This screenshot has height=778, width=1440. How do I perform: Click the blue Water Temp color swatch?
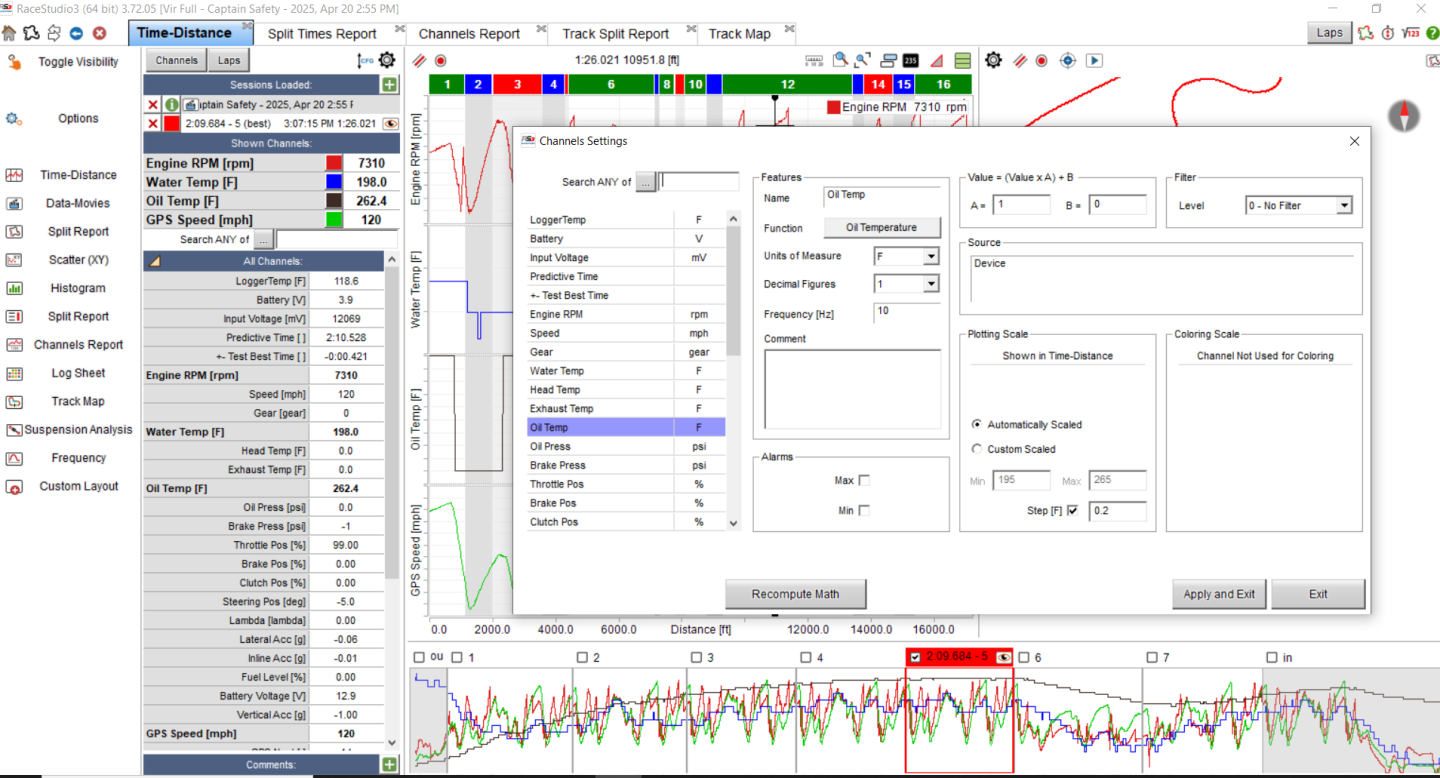[x=334, y=182]
